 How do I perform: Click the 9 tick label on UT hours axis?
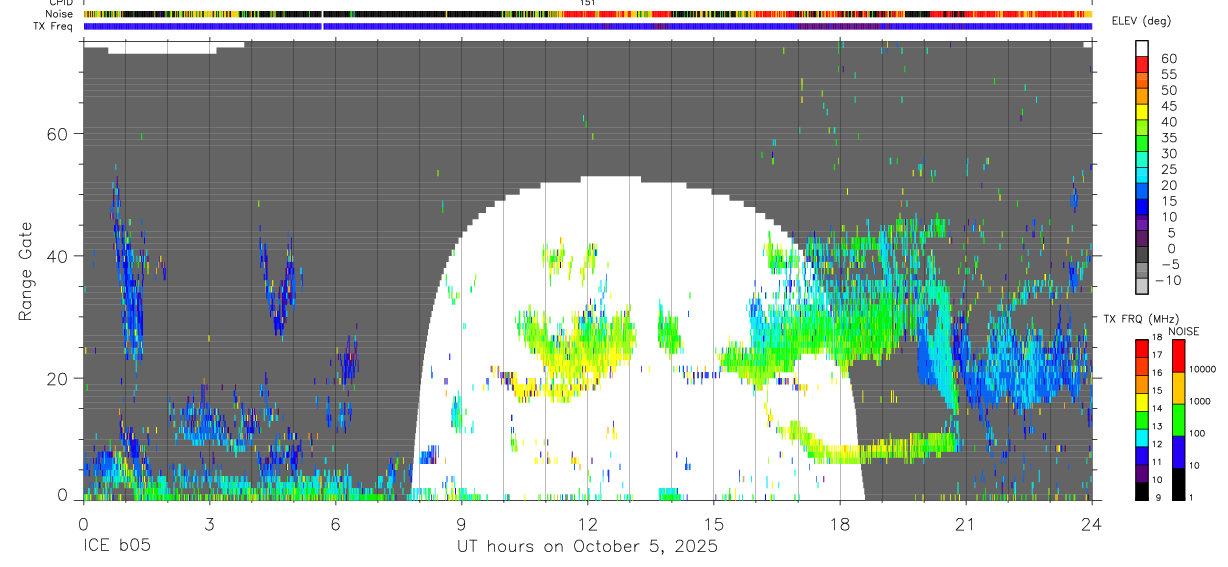[461, 523]
